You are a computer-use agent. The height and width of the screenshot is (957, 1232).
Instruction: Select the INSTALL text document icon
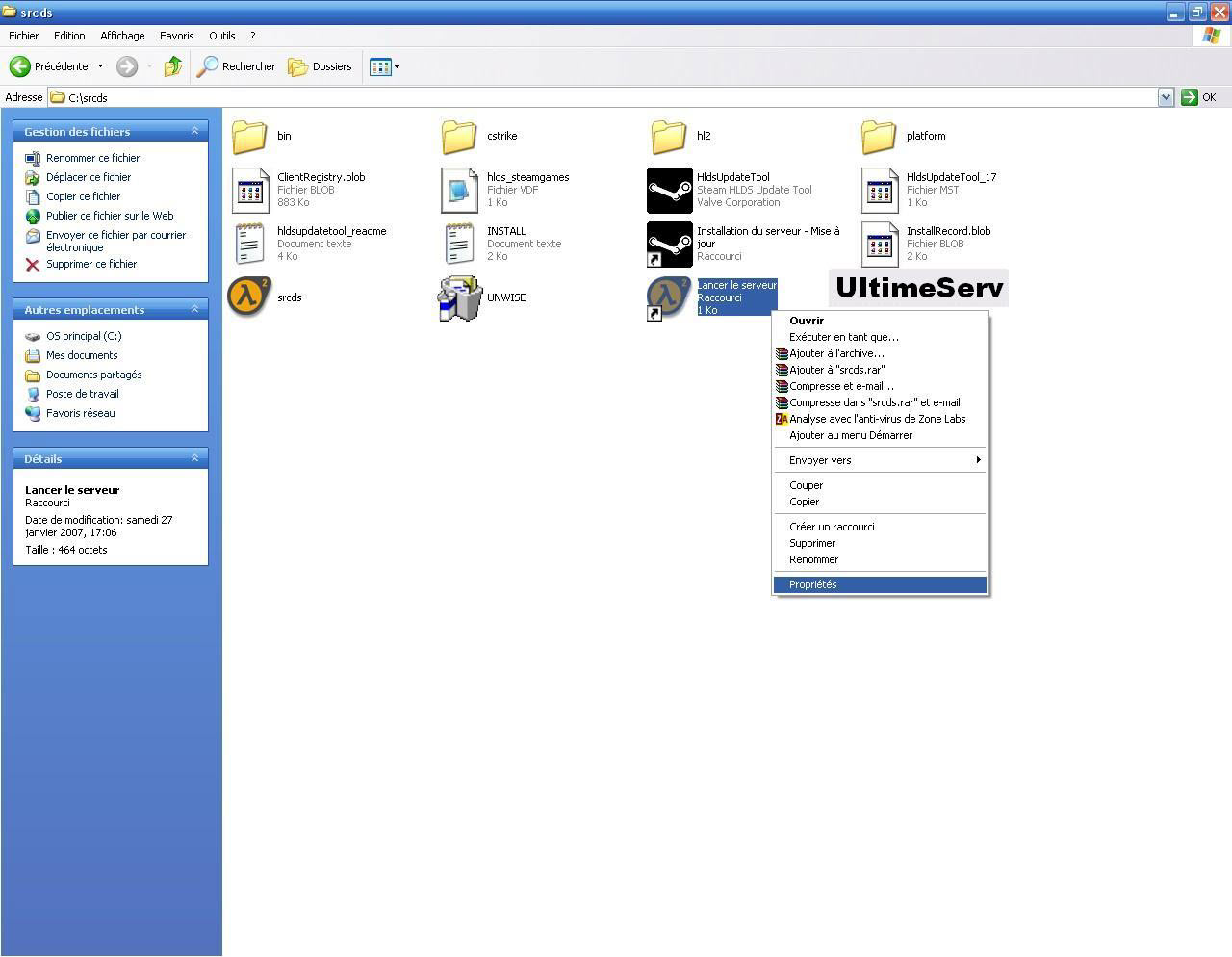click(459, 244)
